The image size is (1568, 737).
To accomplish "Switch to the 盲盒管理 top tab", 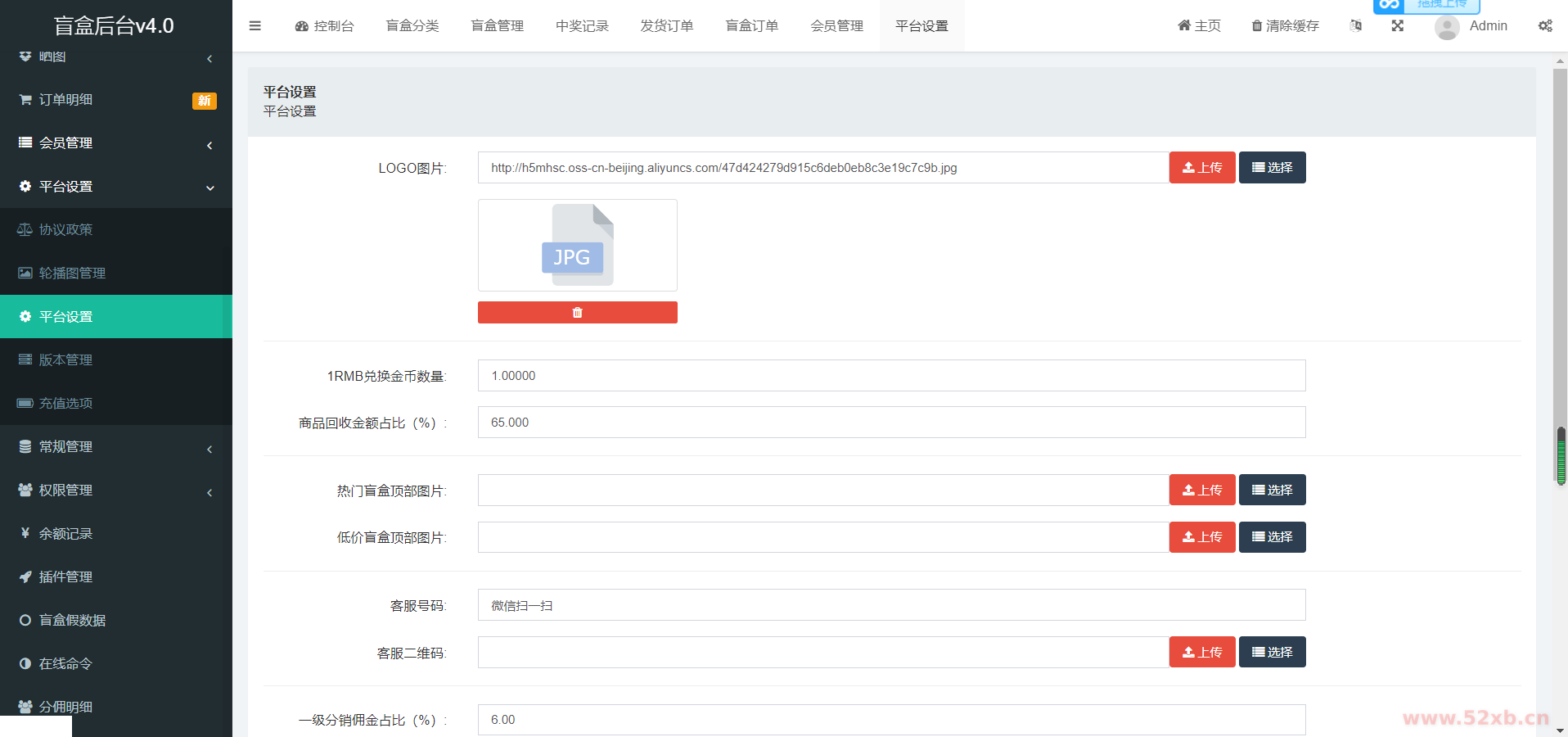I will [497, 26].
